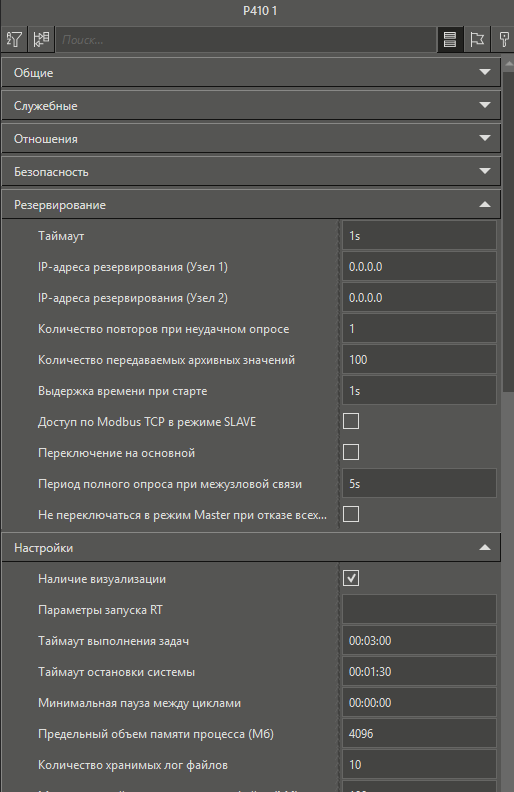Edit Период полного опроса value 5s
The height and width of the screenshot is (792, 514).
coord(419,484)
